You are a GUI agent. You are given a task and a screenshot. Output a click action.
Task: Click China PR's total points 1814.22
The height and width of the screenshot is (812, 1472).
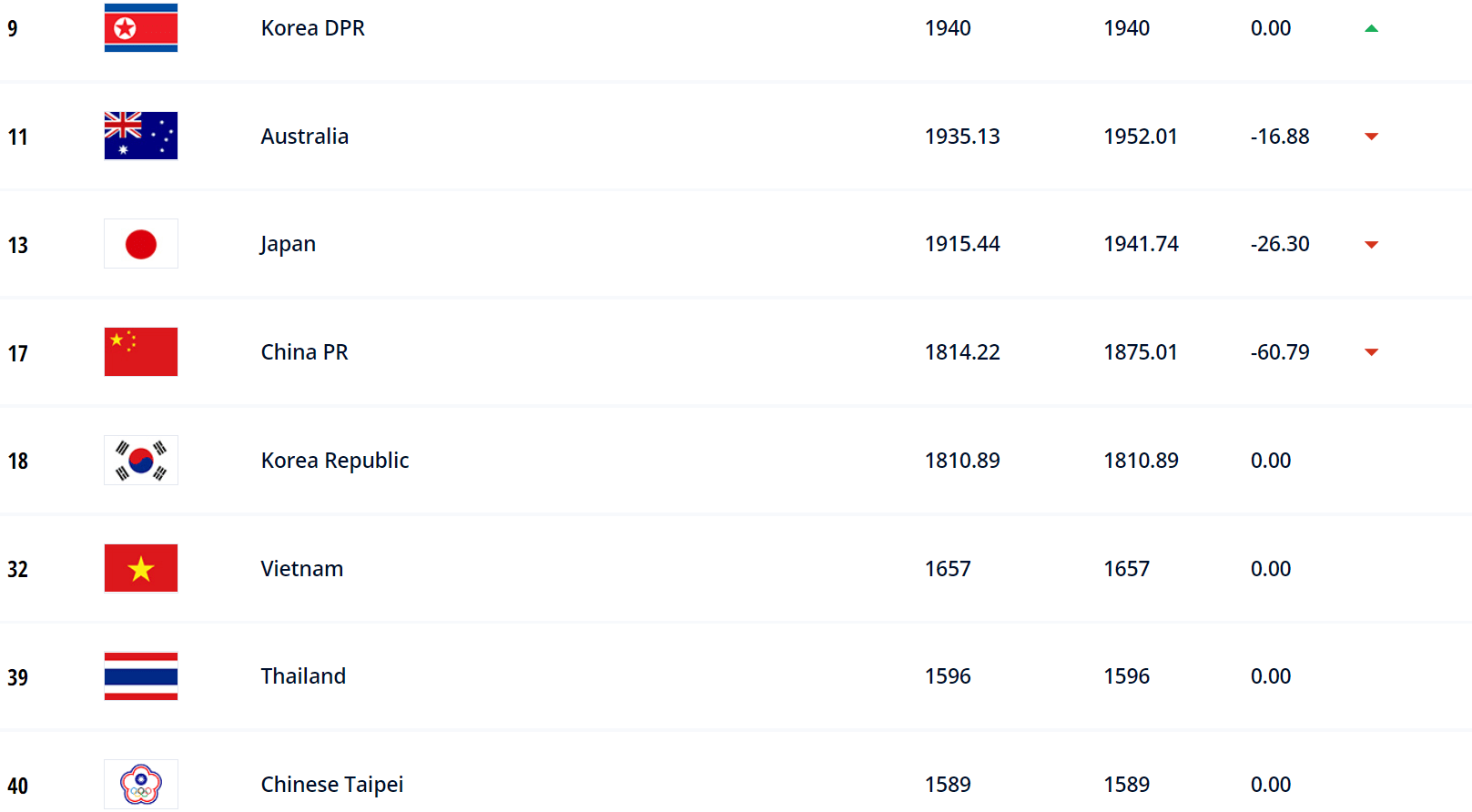pos(962,352)
